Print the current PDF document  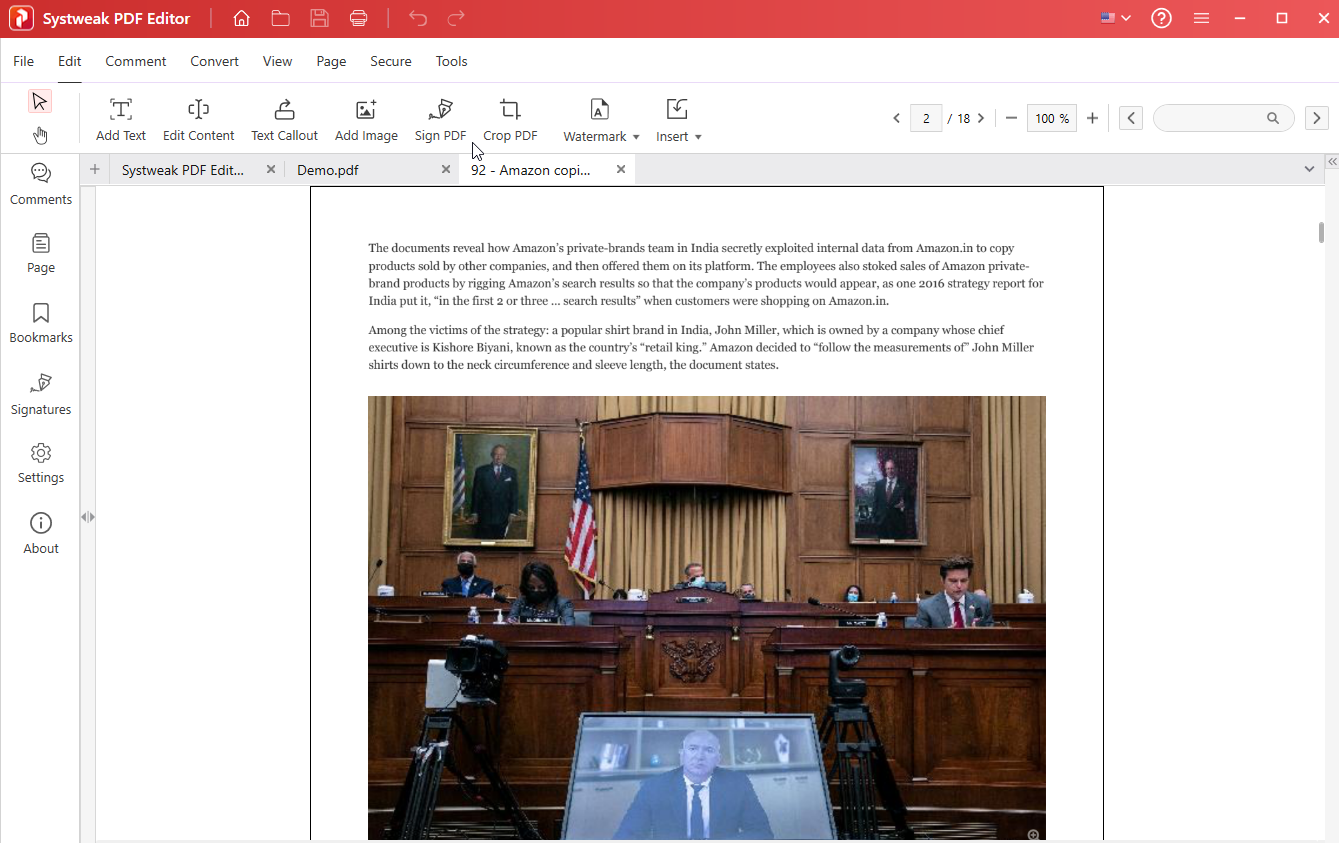click(x=359, y=17)
